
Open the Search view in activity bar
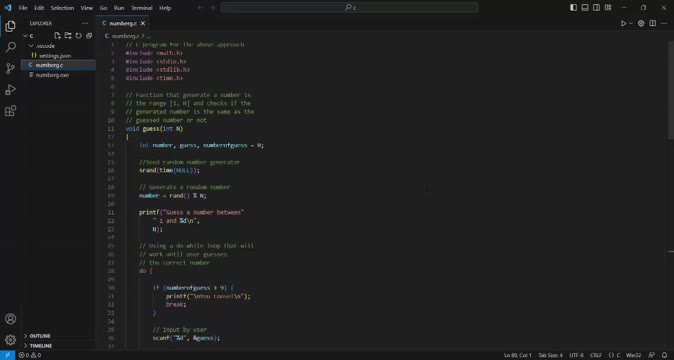[x=10, y=47]
